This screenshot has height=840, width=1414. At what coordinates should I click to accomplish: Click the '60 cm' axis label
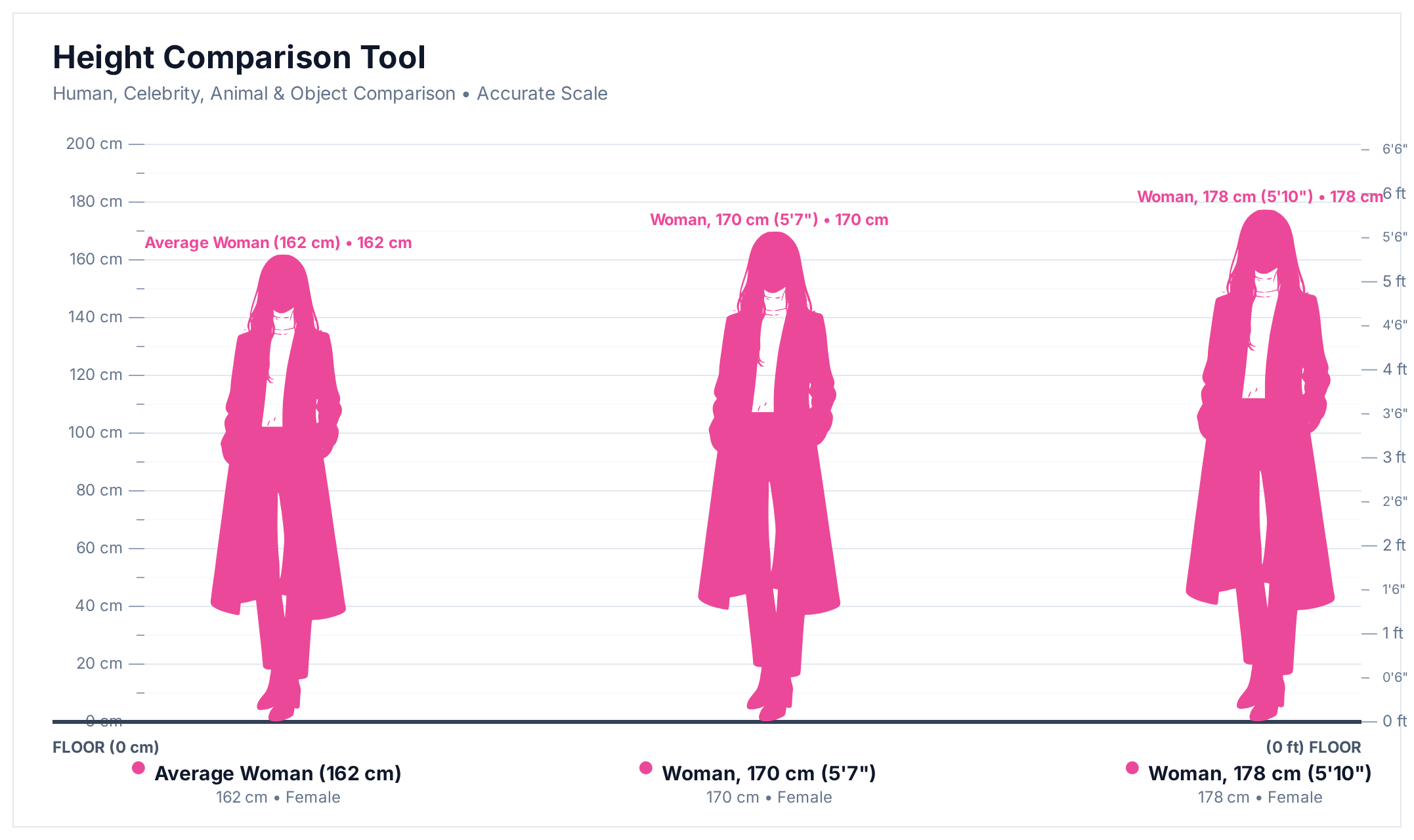99,548
